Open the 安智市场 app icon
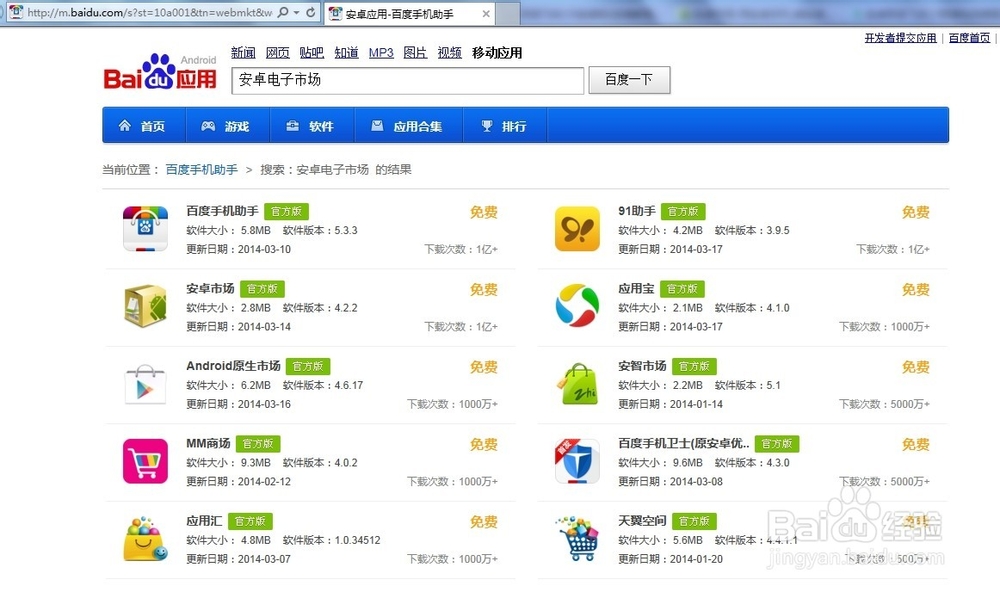The height and width of the screenshot is (592, 1000). [576, 384]
